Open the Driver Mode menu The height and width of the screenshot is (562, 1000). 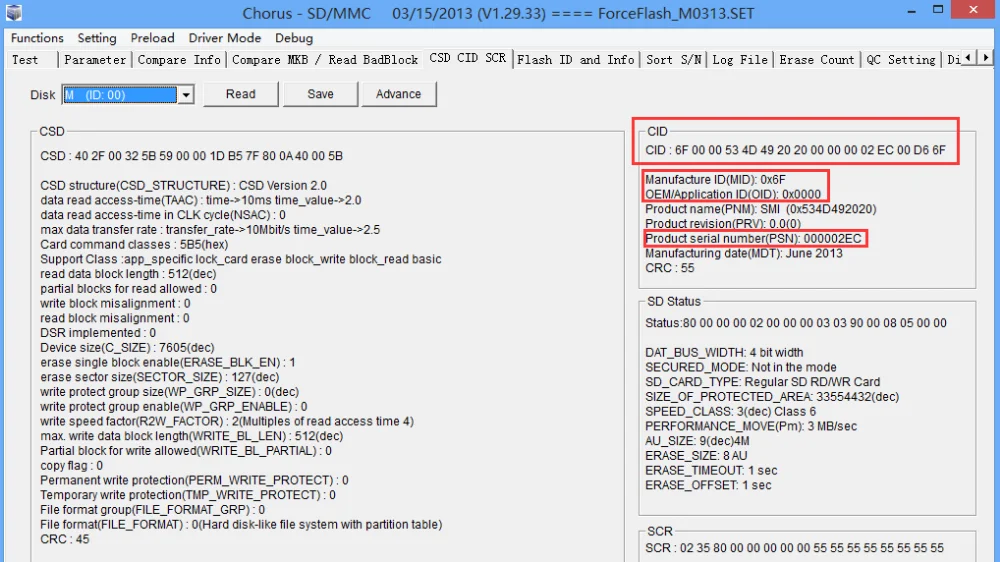point(224,38)
